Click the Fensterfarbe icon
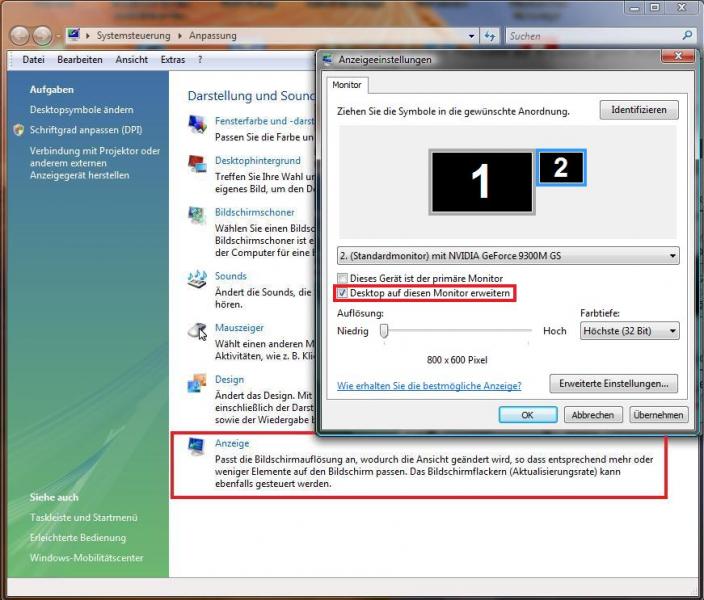 point(197,124)
